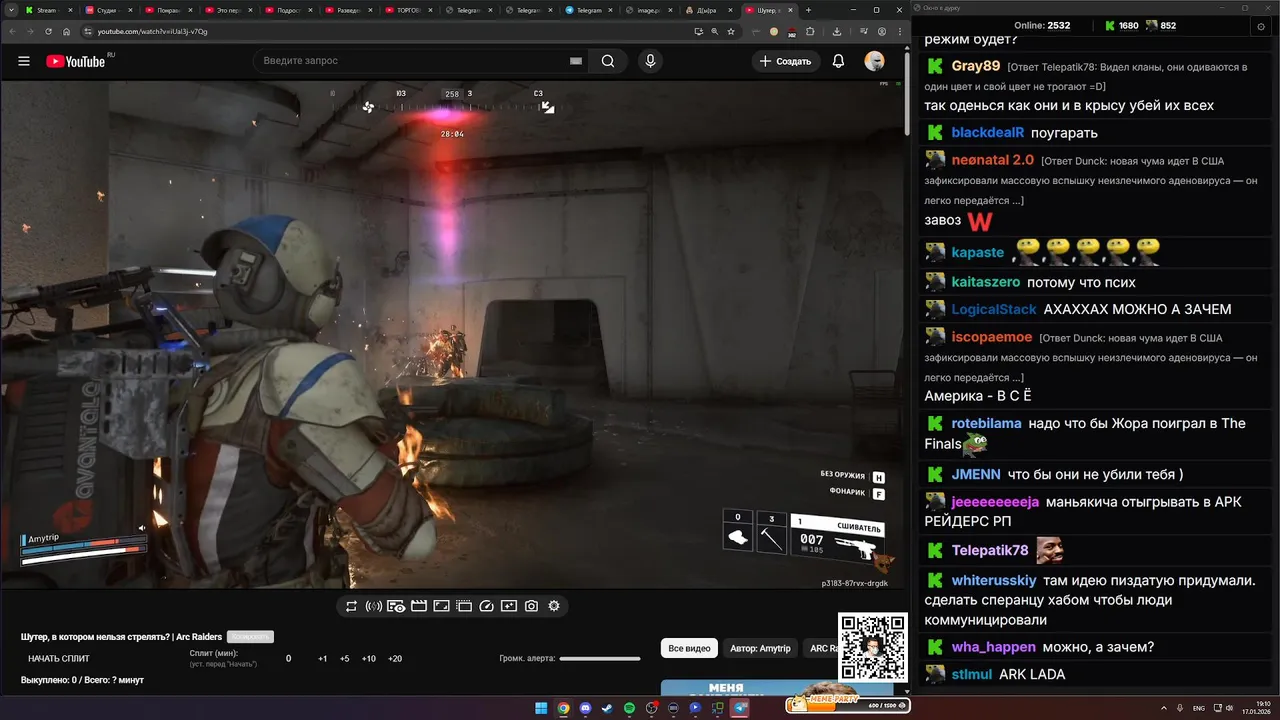Open the Chrome extensions puzzle icon
Viewport: 1280px width, 720px height.
(811, 31)
